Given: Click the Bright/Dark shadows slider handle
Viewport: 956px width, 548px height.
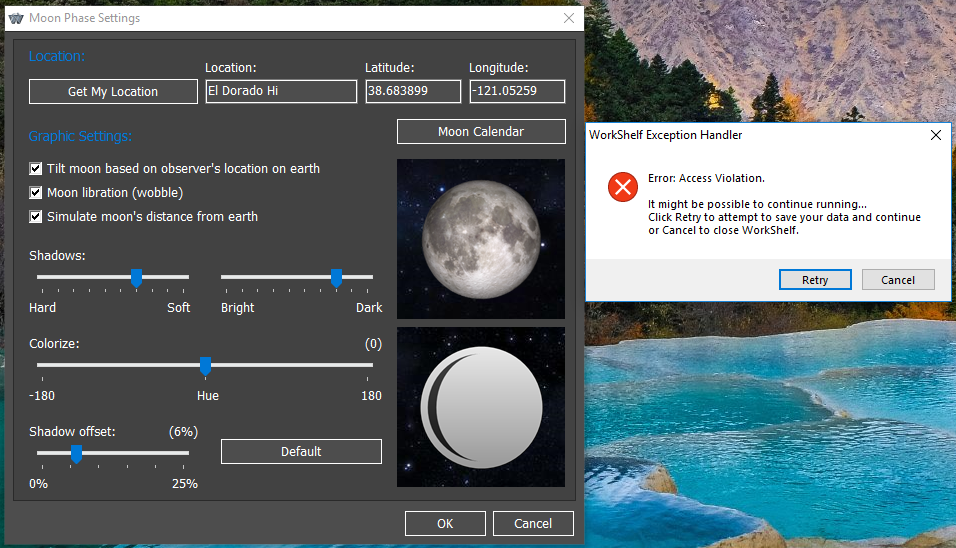Looking at the screenshot, I should click(337, 277).
